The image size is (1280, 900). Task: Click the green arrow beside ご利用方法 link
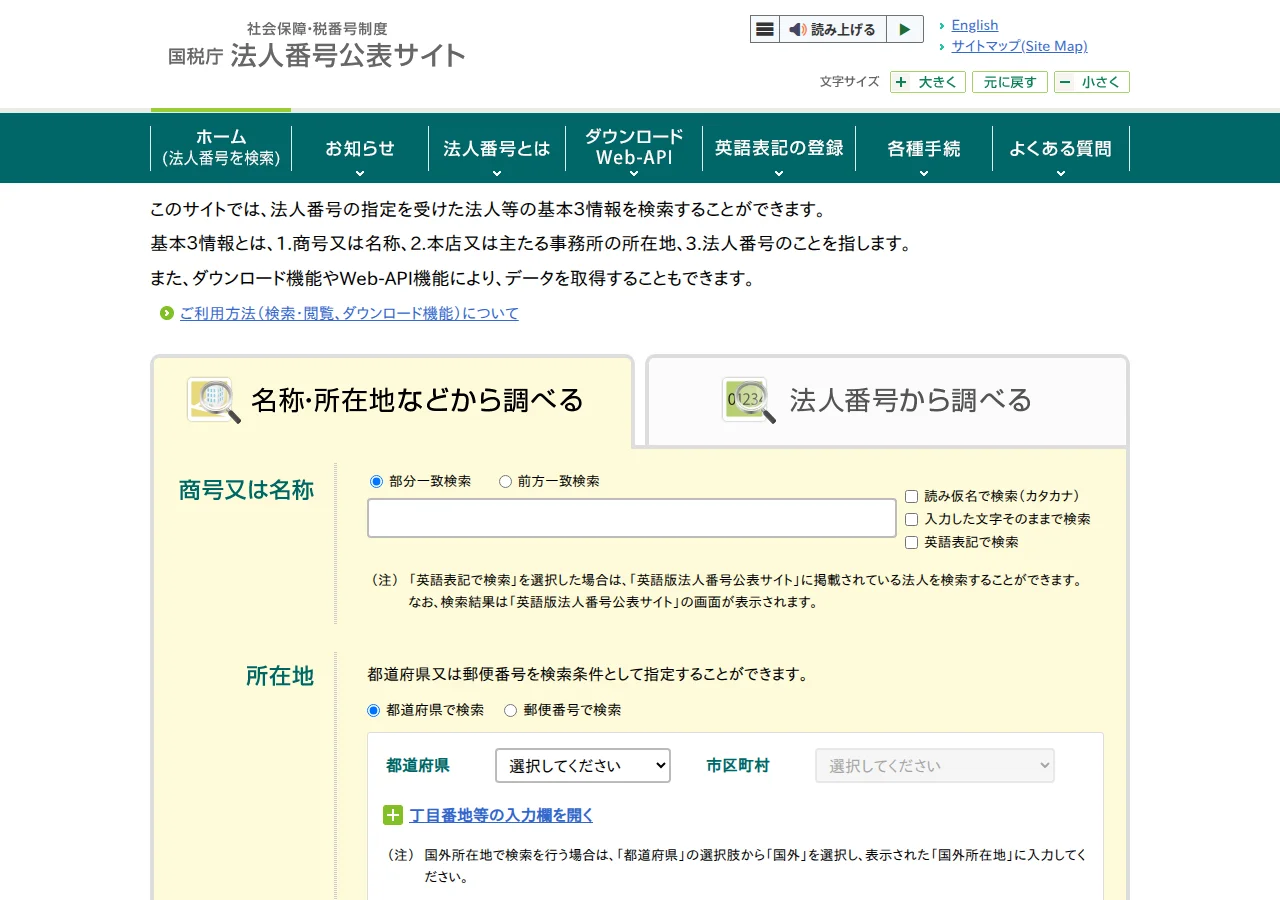point(167,314)
